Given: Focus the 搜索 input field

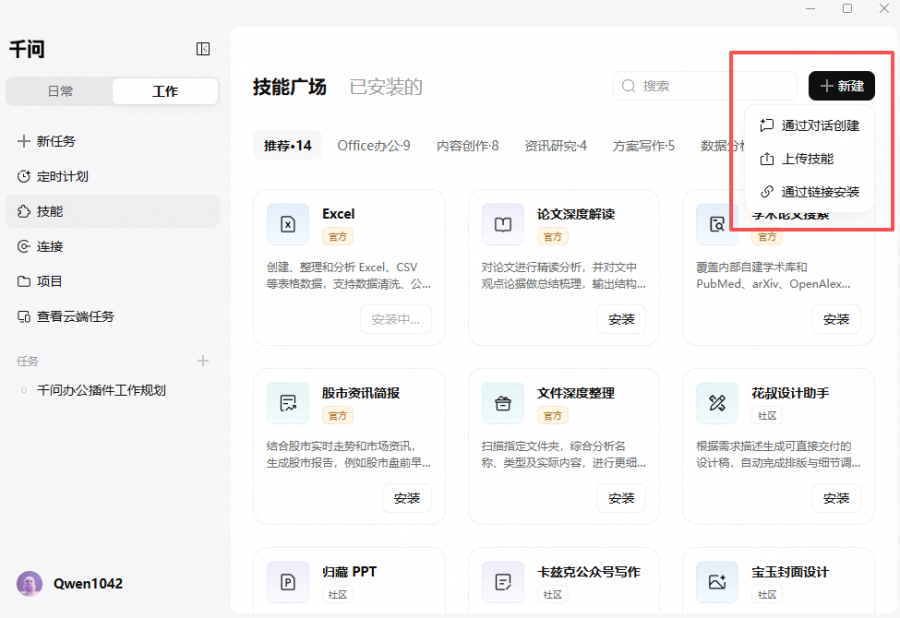Looking at the screenshot, I should (x=705, y=86).
